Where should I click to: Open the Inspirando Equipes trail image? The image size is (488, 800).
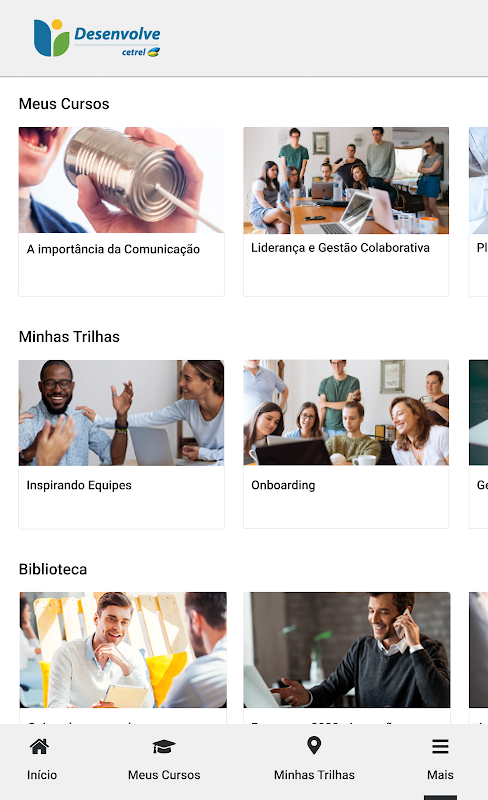(121, 413)
